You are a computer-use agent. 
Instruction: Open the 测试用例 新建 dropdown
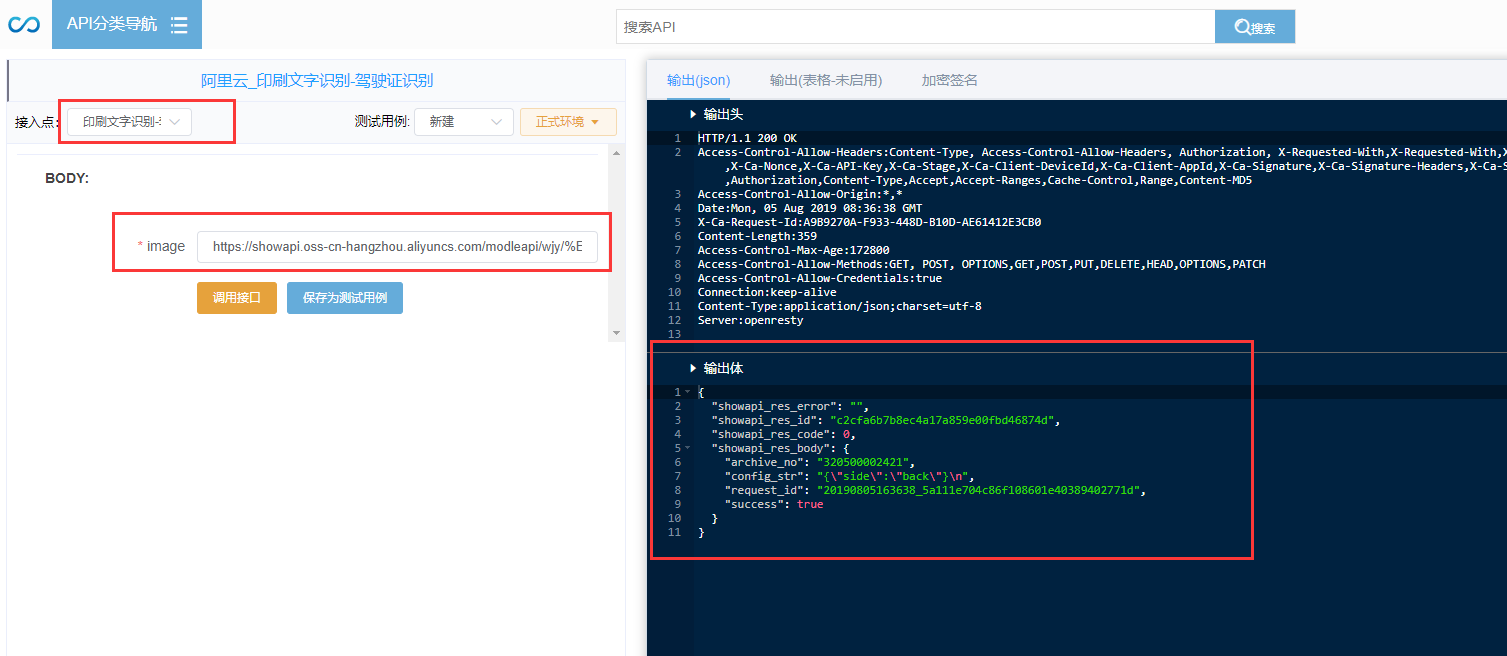point(464,121)
